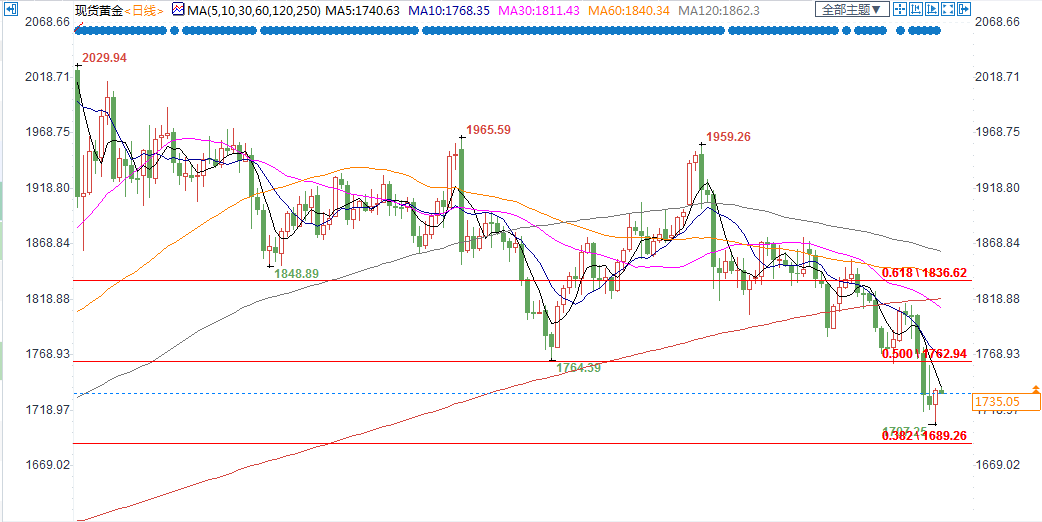Switch chart to fullscreen with expand icon

pos(948,9)
